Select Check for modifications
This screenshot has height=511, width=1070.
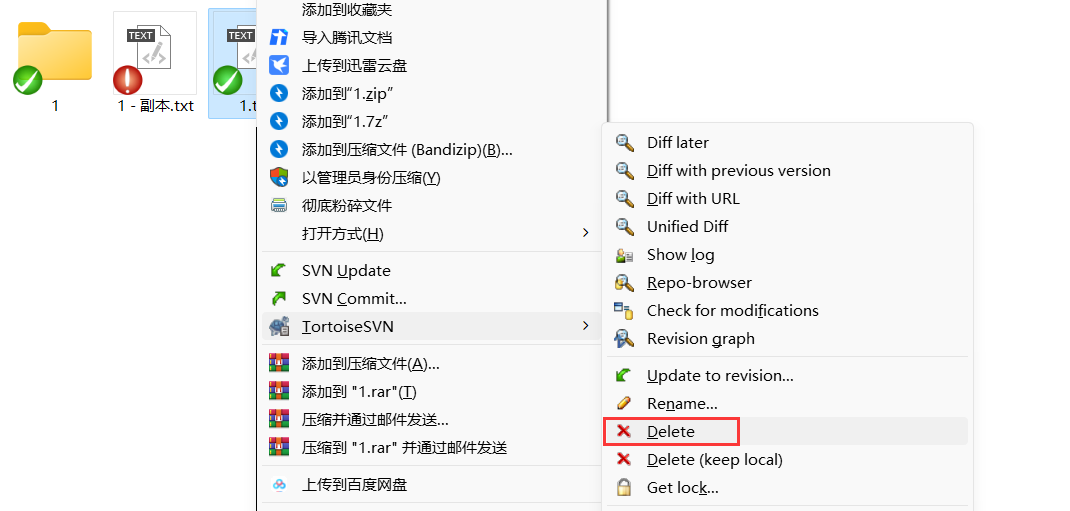point(732,311)
